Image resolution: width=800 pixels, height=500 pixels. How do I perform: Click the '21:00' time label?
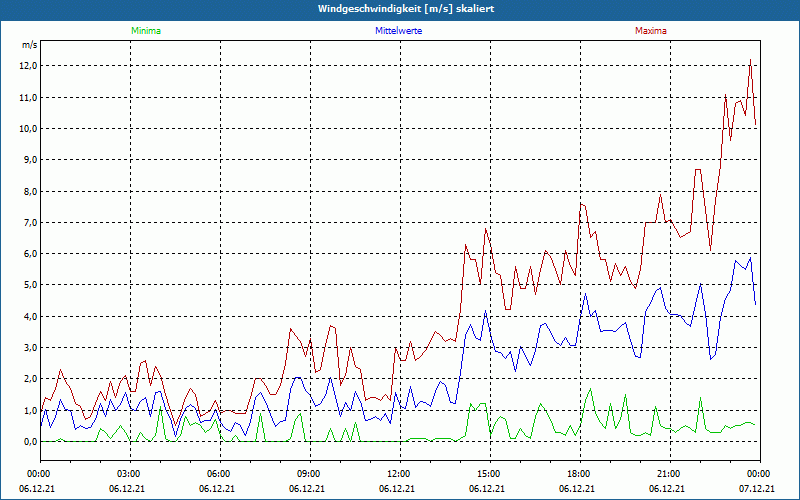pos(670,474)
